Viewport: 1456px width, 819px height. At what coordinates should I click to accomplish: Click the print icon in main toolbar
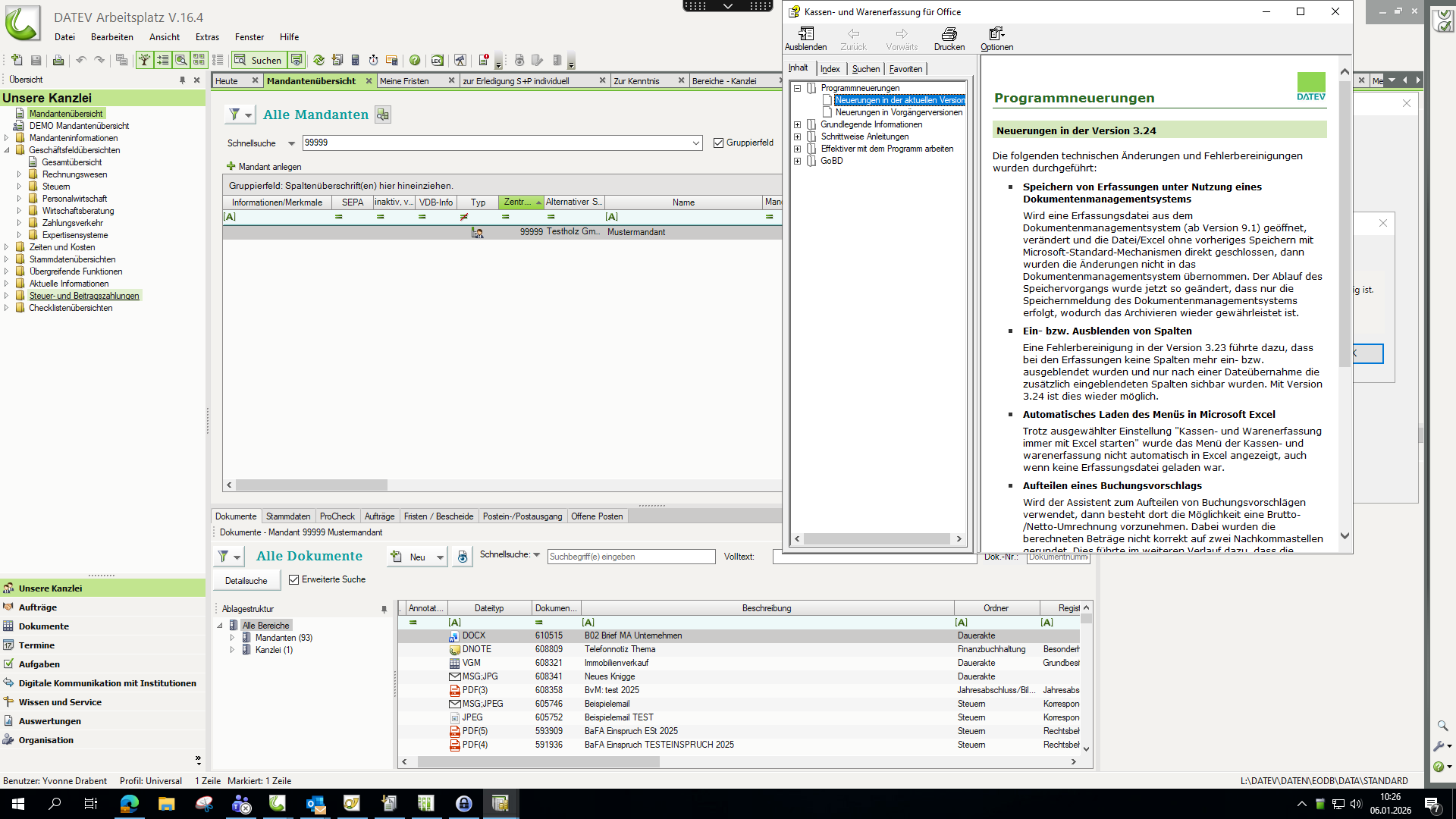point(58,60)
